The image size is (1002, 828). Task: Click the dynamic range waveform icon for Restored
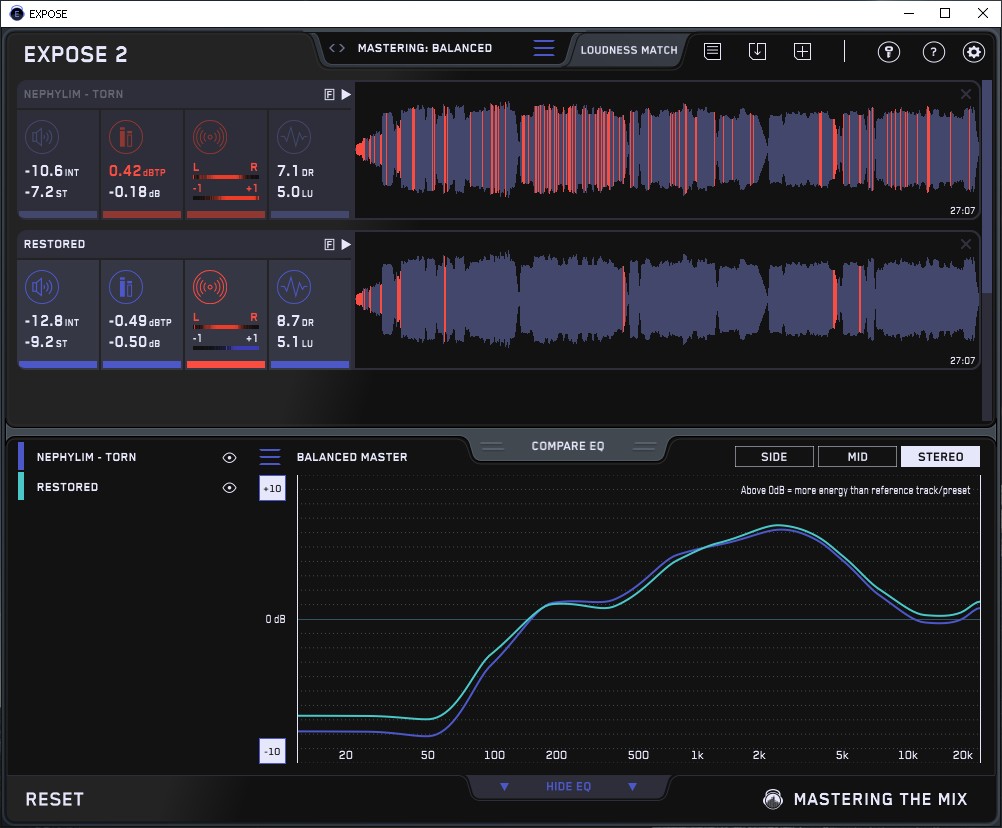click(x=292, y=288)
